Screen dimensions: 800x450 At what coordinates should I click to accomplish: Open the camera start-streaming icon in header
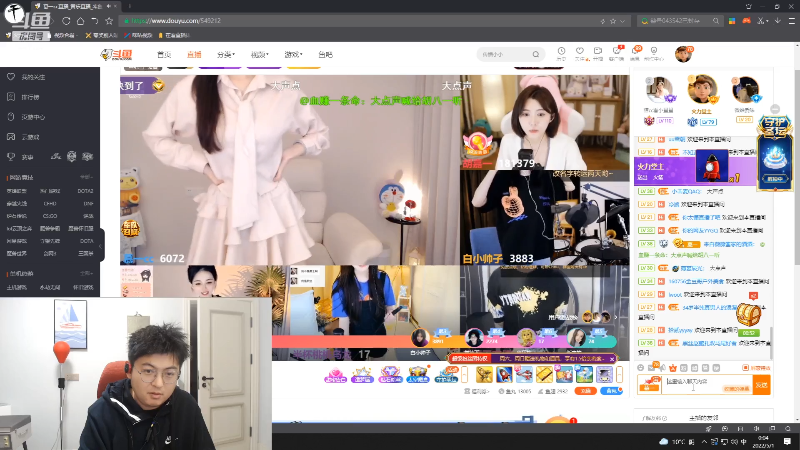point(598,53)
